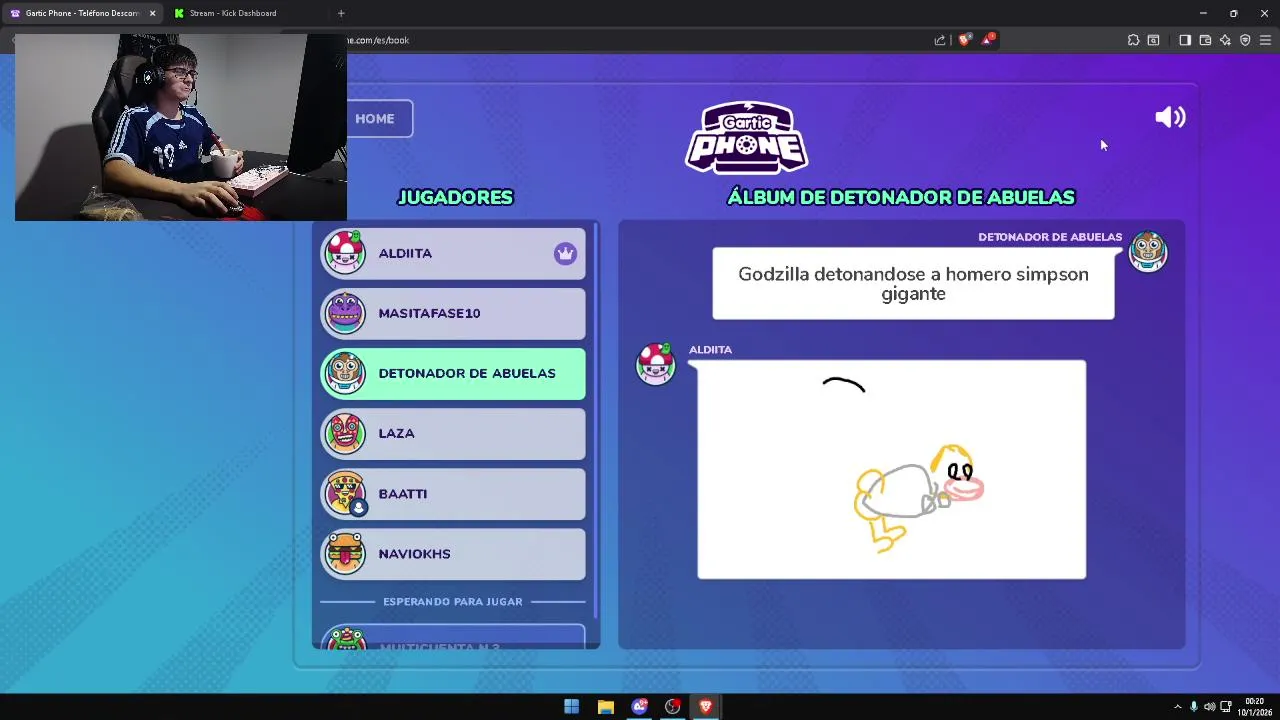Image resolution: width=1280 pixels, height=720 pixels.
Task: Open Brave Shields lion icon
Action: [x=964, y=40]
